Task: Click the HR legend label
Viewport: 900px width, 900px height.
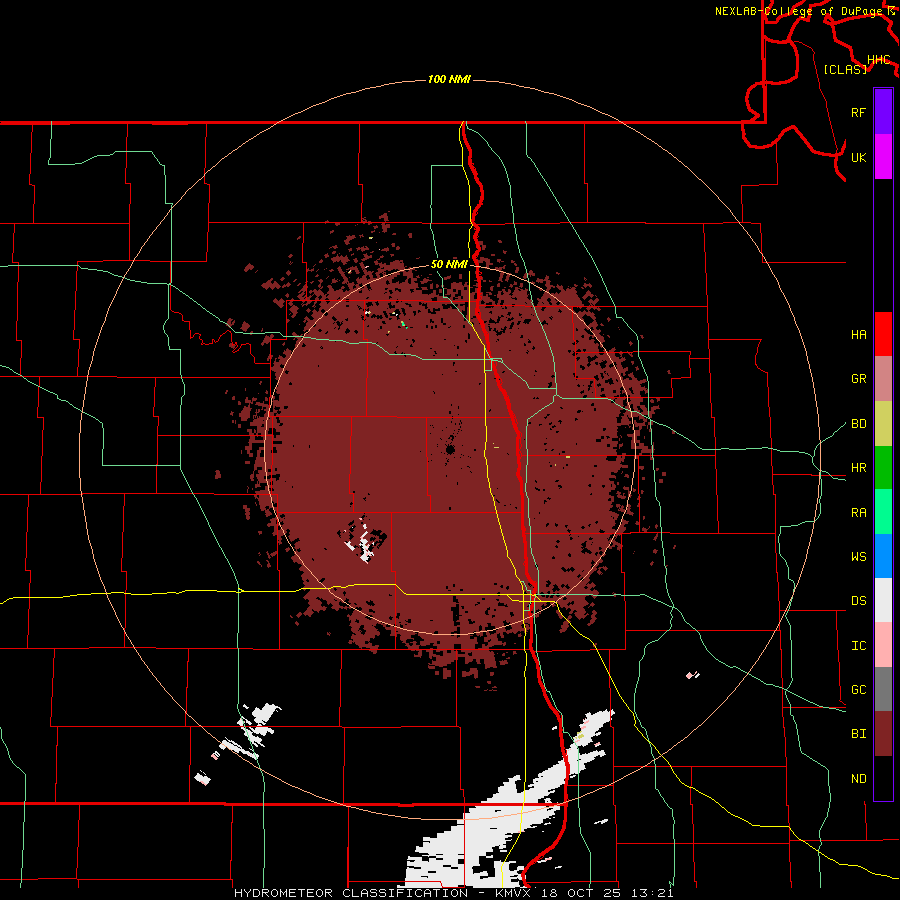Action: tap(858, 468)
